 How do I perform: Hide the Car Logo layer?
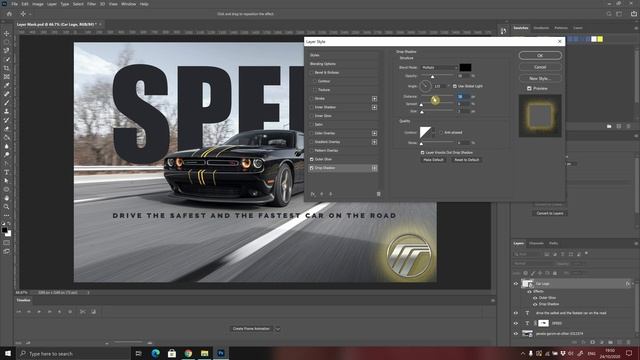click(x=516, y=283)
